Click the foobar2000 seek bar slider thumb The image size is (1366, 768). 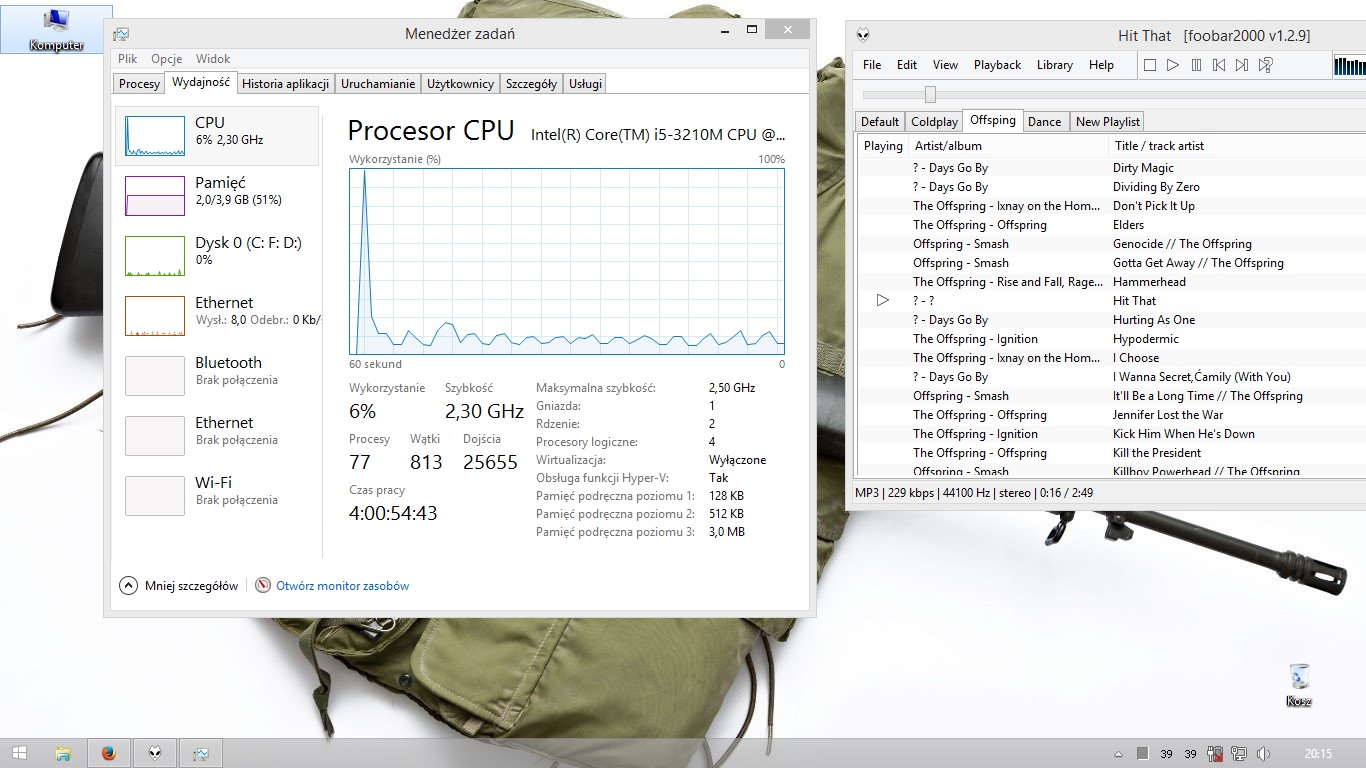click(930, 94)
